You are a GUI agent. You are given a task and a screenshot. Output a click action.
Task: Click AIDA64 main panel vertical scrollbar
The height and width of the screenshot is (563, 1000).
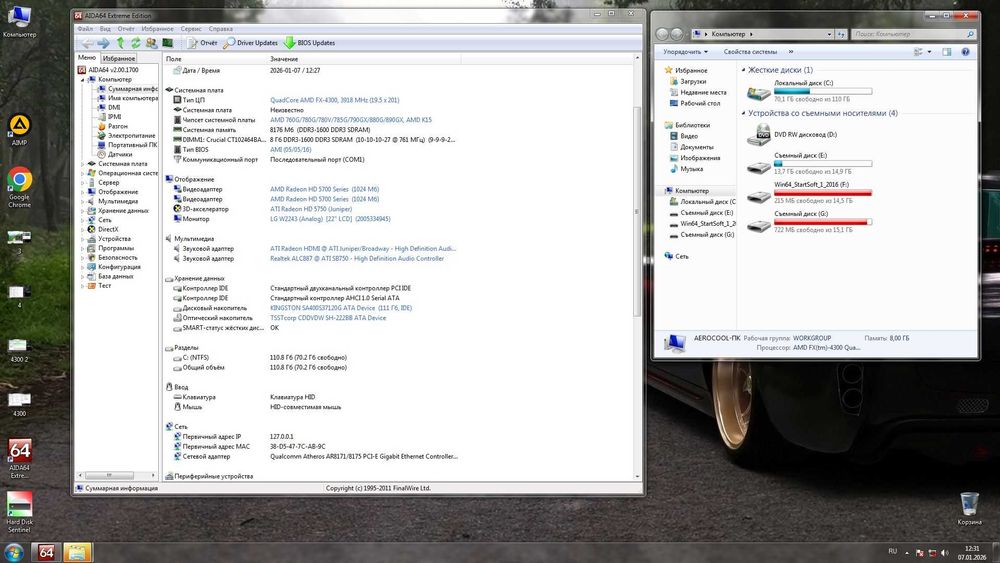click(x=636, y=210)
